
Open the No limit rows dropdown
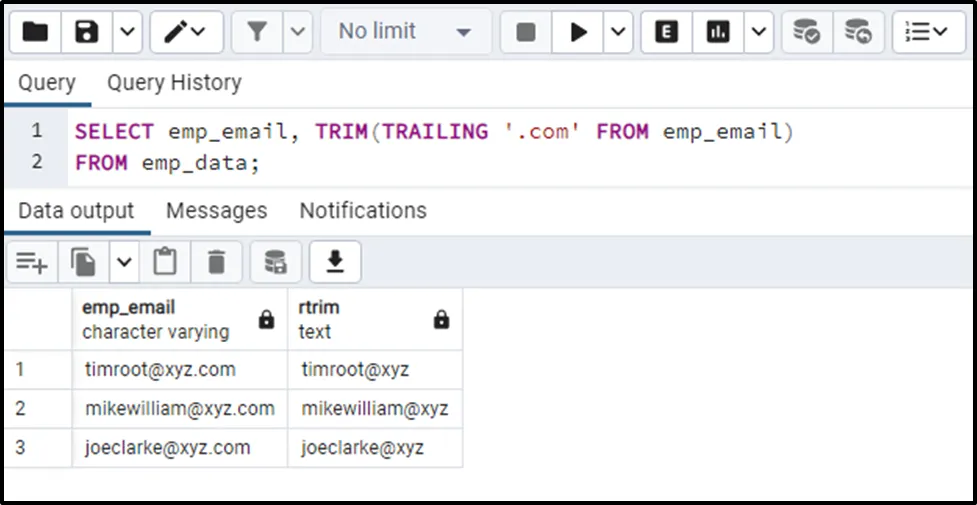point(405,32)
